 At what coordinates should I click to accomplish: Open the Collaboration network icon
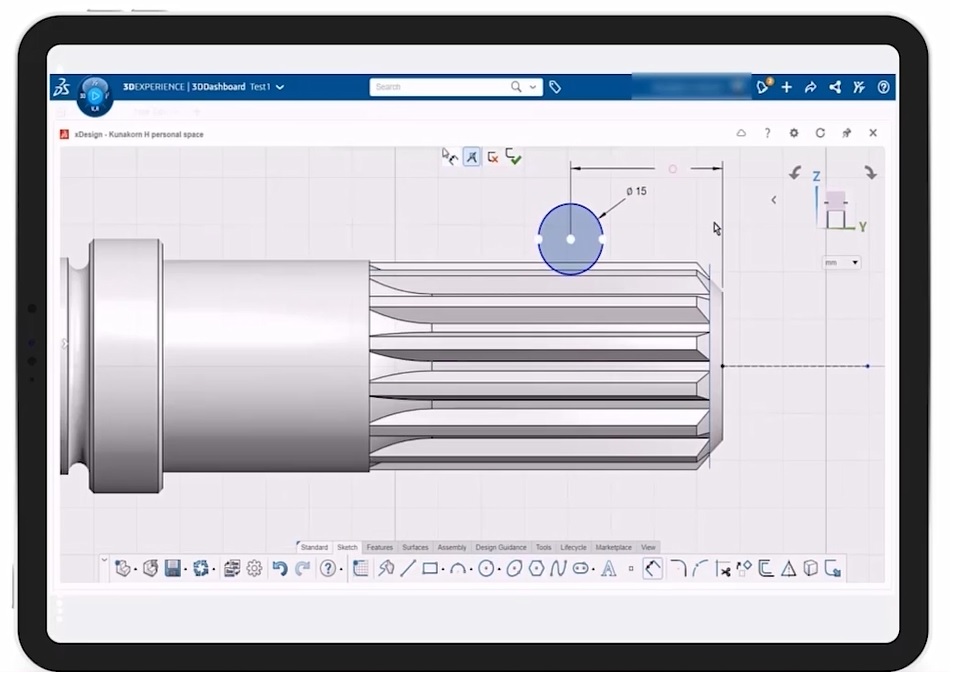(x=835, y=87)
